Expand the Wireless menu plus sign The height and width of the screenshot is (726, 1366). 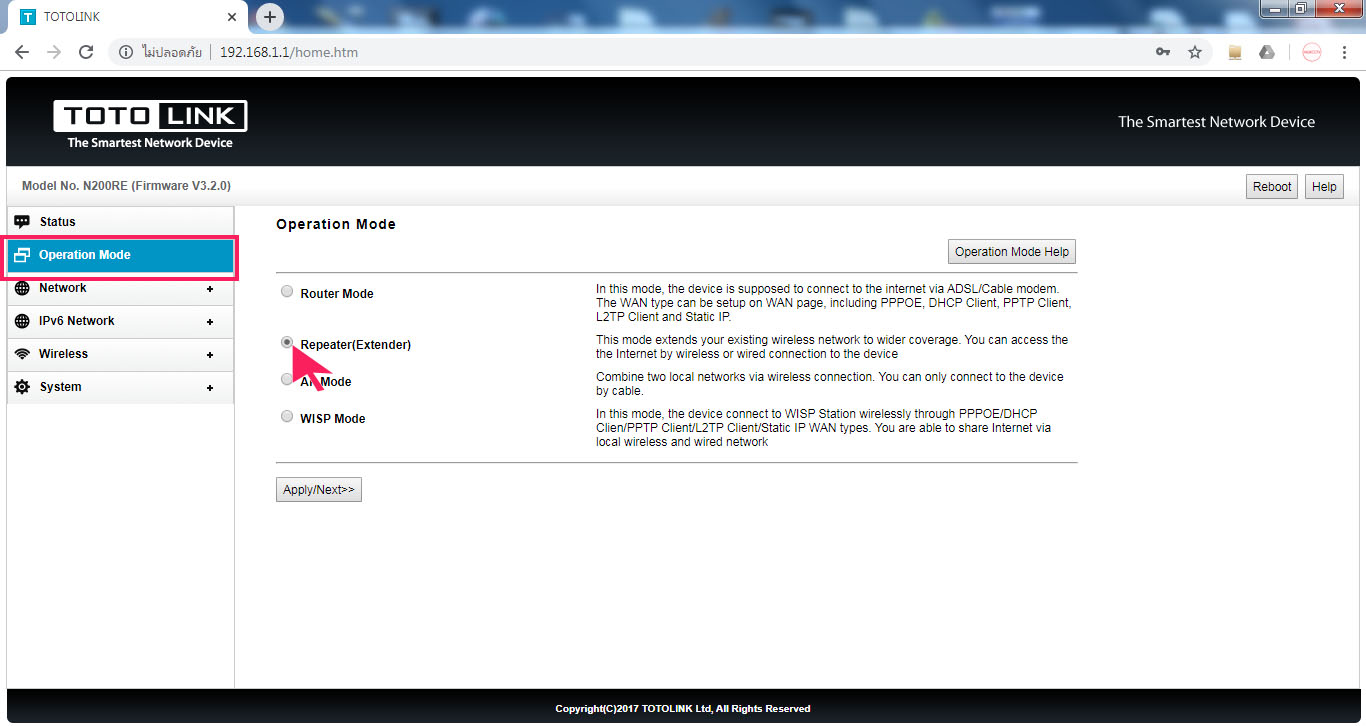210,355
